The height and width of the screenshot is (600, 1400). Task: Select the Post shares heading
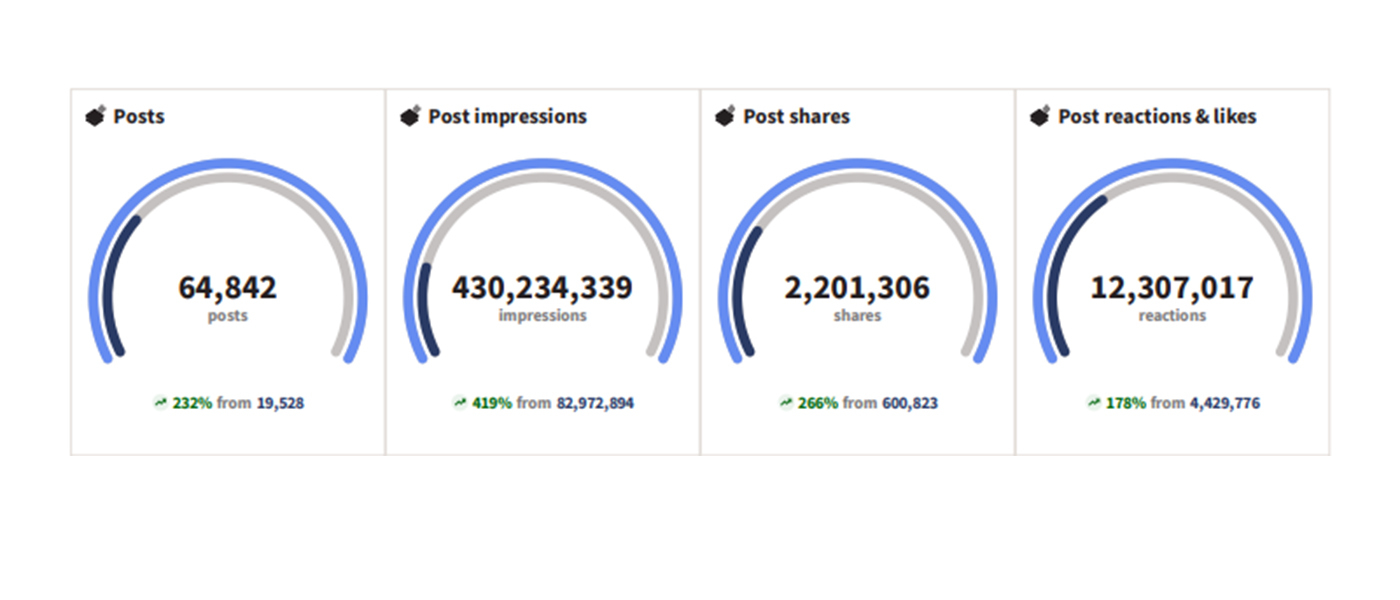click(x=796, y=117)
